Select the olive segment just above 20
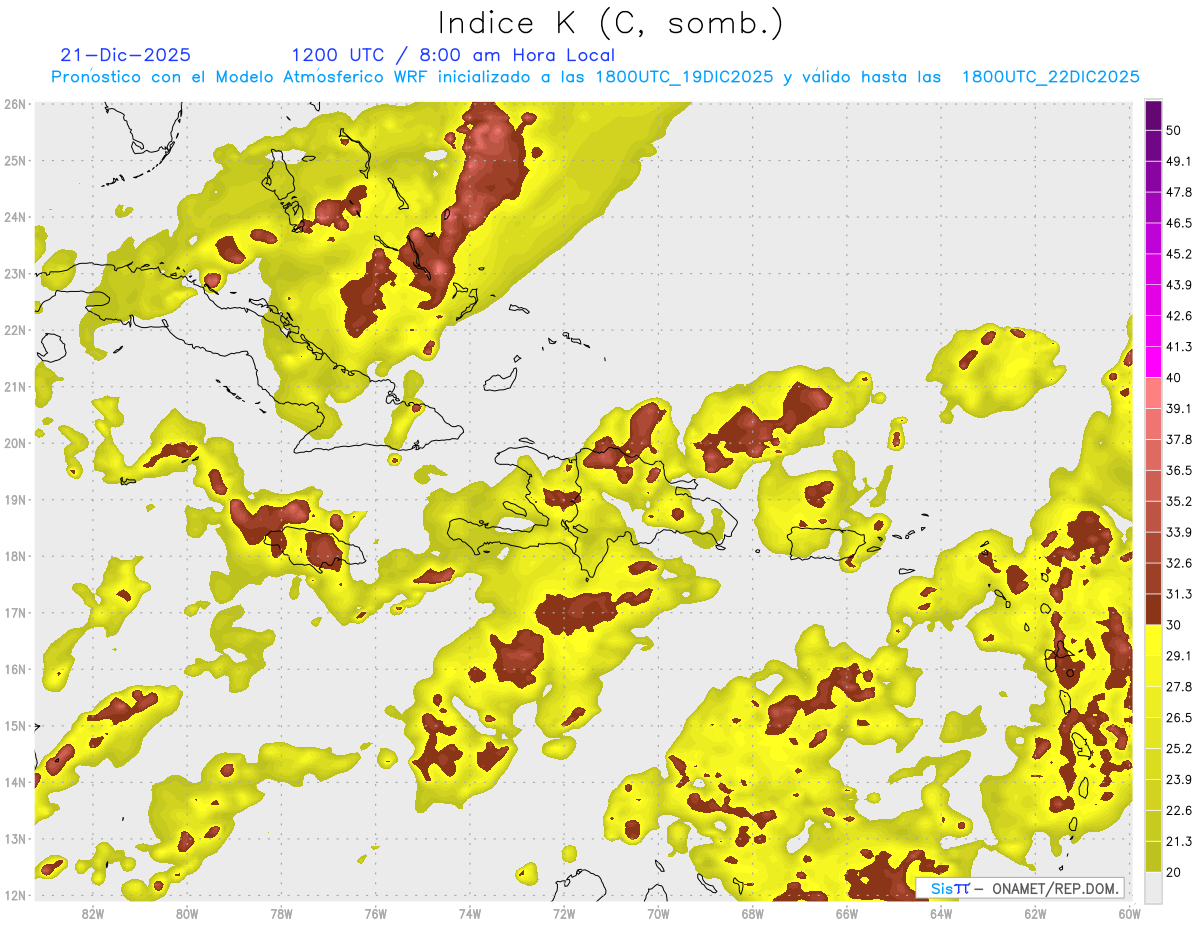The width and height of the screenshot is (1200, 927). click(1154, 856)
